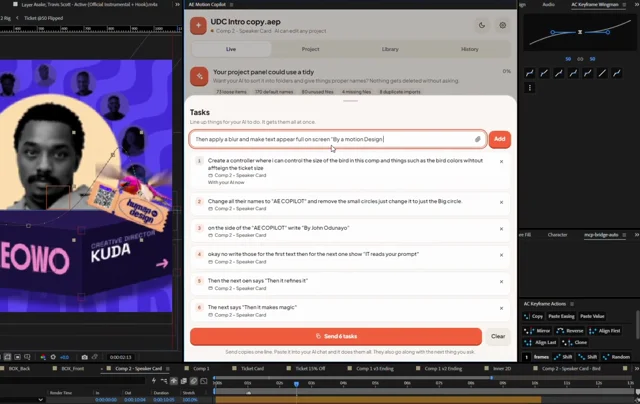Remove task 4 'IT reads your prompt'
The height and width of the screenshot is (404, 640).
(x=501, y=255)
